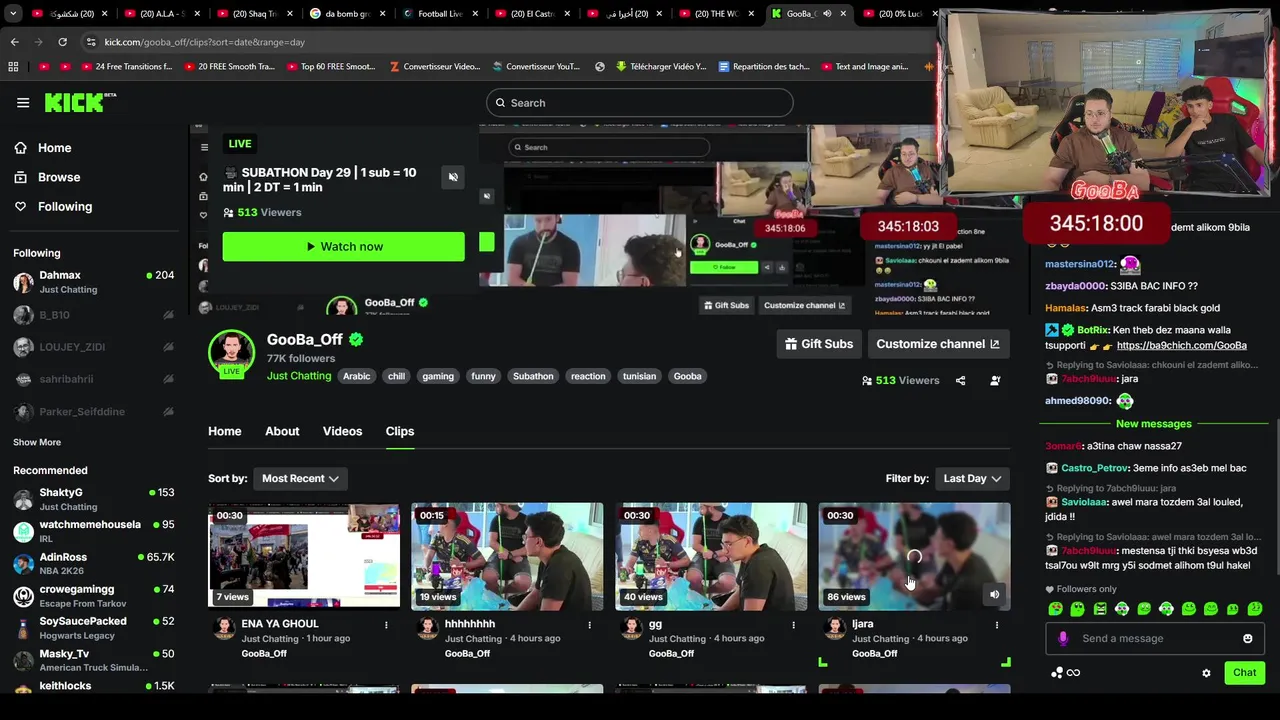Switch to the About tab
The height and width of the screenshot is (720, 1280).
pos(282,431)
